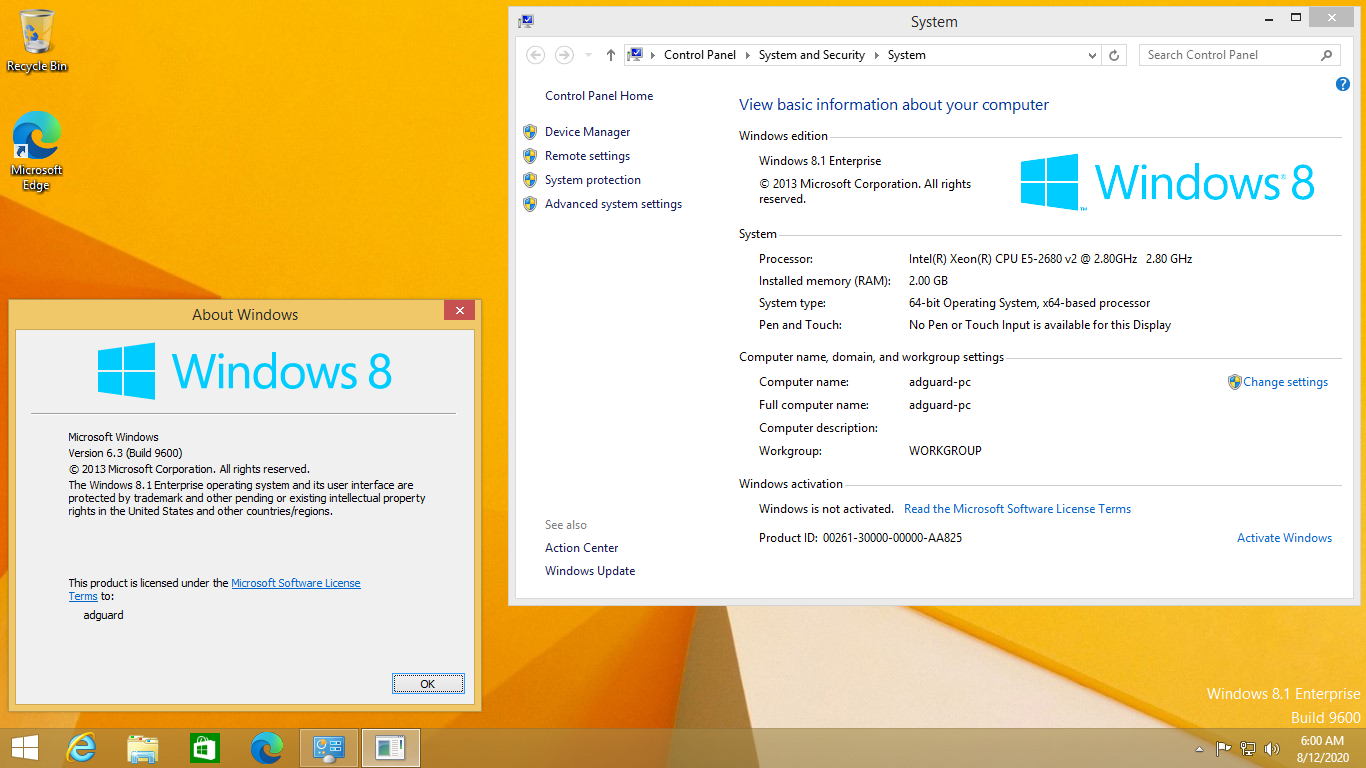Image resolution: width=1366 pixels, height=768 pixels.
Task: Click the System window title bar icon
Action: pos(526,21)
